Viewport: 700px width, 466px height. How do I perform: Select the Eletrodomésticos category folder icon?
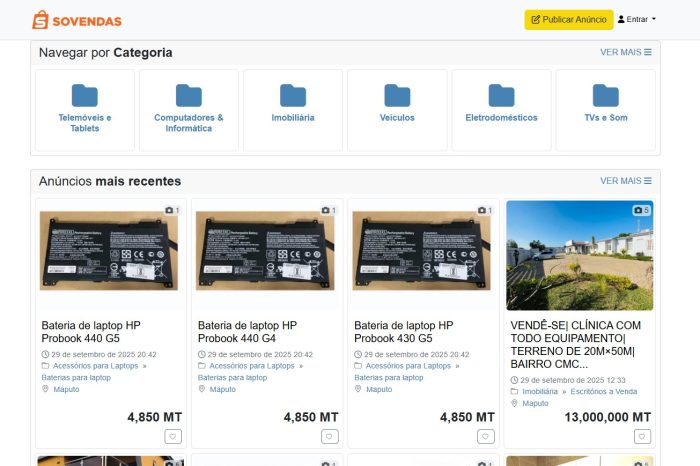[x=501, y=95]
